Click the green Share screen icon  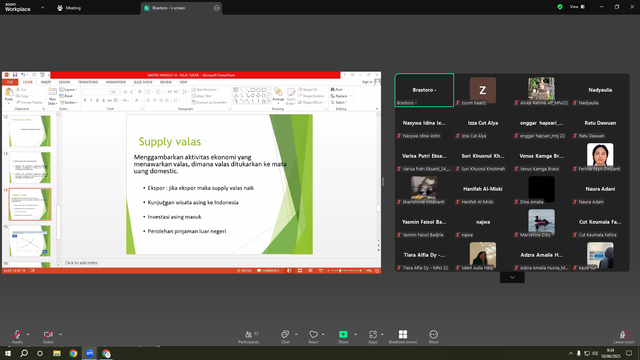pyautogui.click(x=343, y=334)
